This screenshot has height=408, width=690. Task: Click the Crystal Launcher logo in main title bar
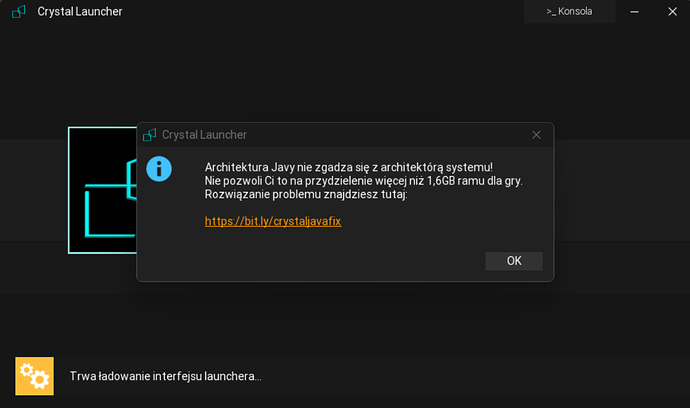pyautogui.click(x=19, y=12)
